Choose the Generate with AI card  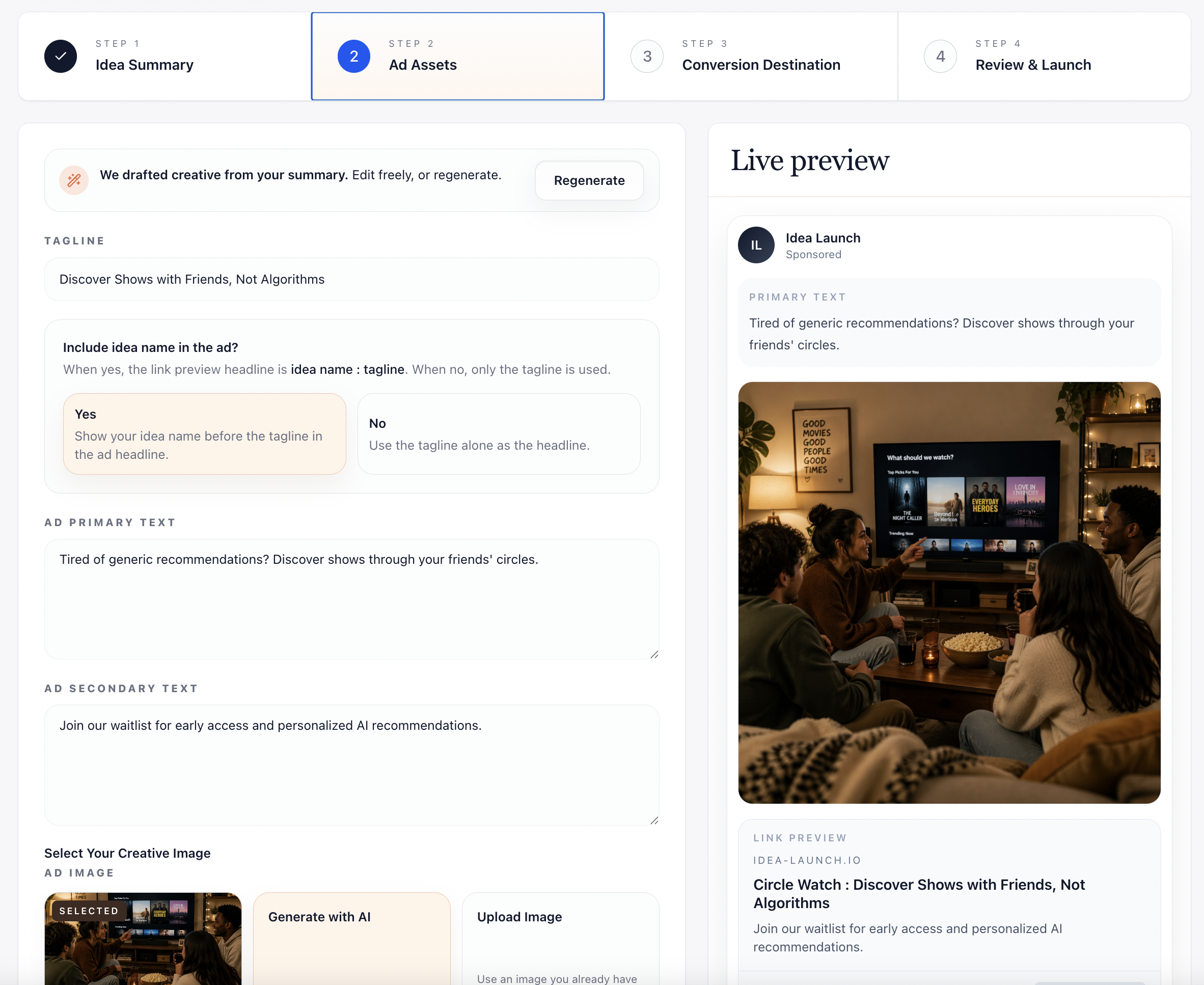(x=352, y=939)
